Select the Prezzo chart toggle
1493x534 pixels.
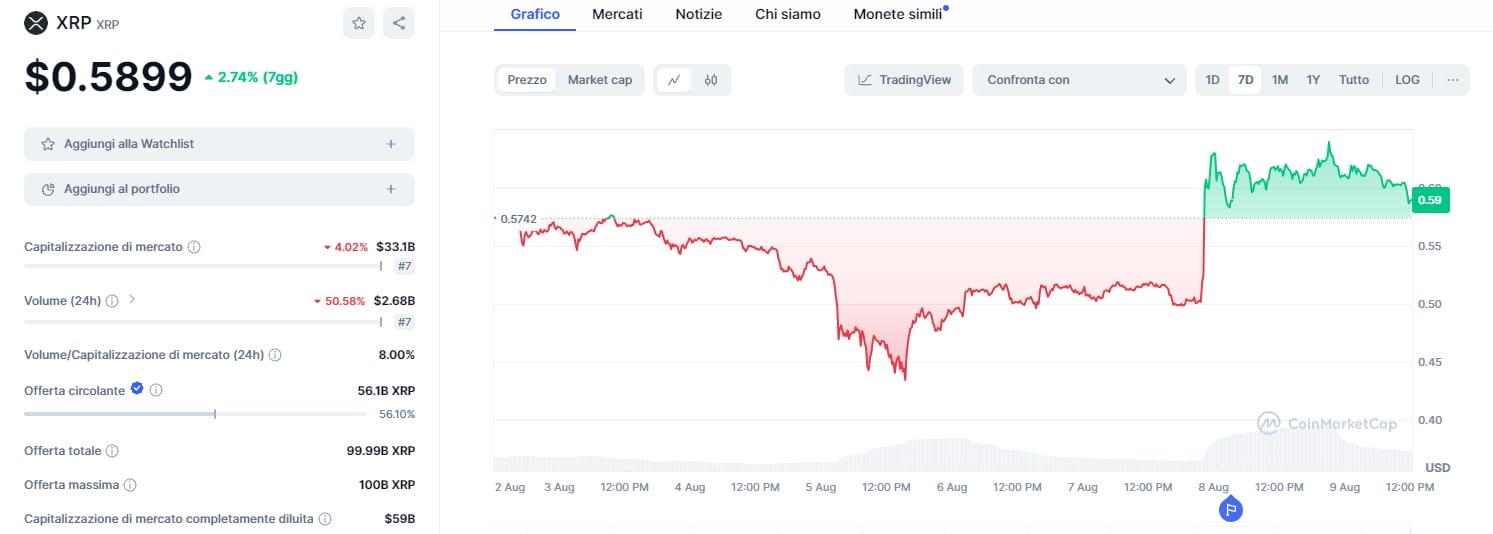pyautogui.click(x=527, y=80)
